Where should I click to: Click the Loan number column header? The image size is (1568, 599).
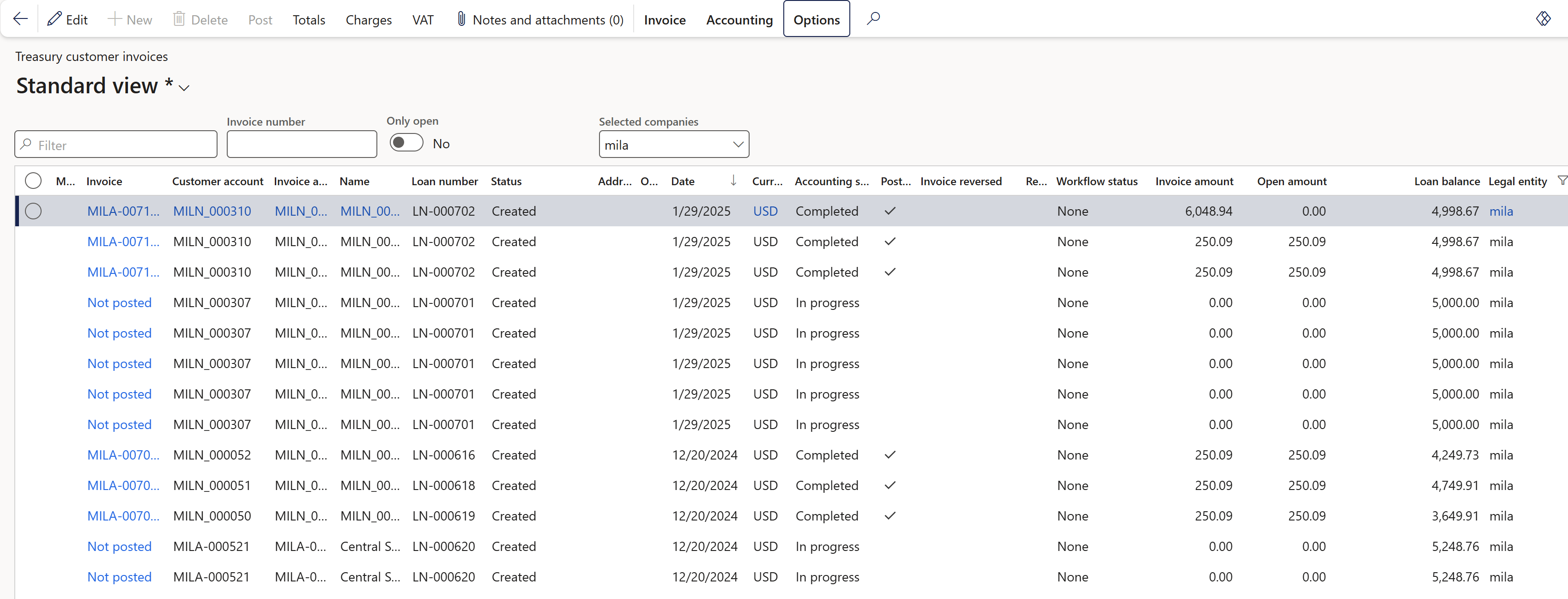(x=444, y=182)
